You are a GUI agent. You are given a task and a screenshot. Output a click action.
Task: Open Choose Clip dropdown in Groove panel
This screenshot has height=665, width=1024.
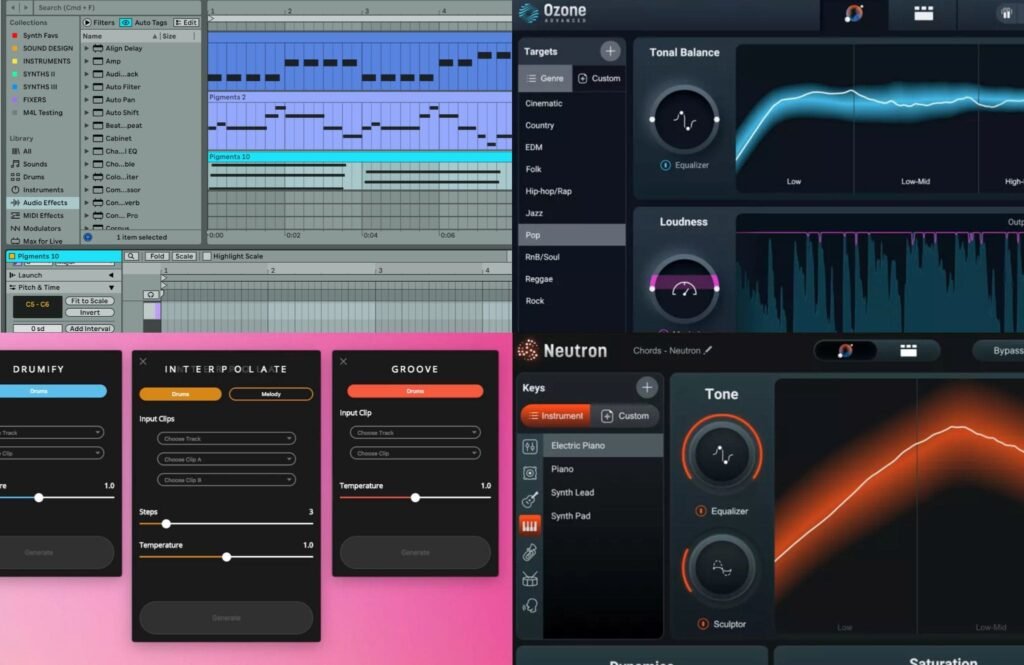tap(415, 453)
